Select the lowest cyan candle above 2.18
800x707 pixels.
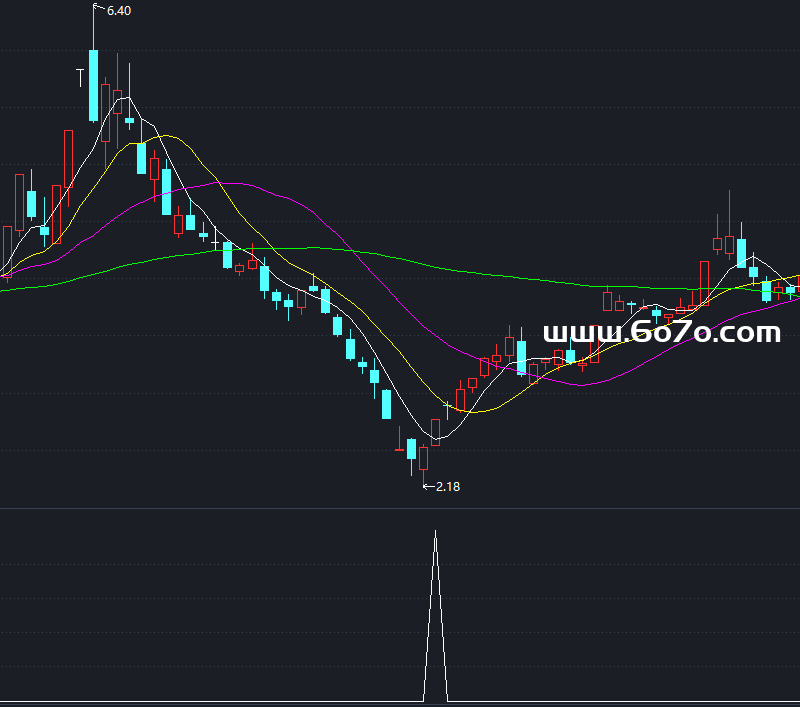(x=411, y=449)
